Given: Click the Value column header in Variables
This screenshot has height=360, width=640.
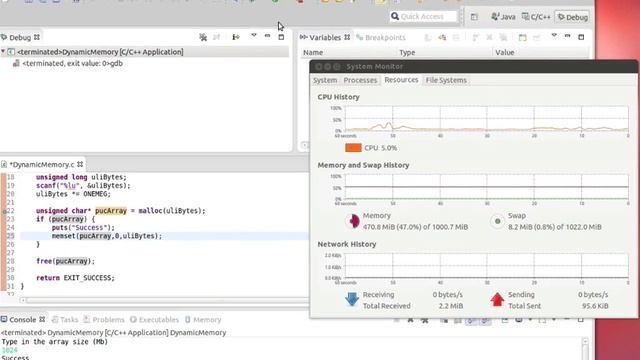Looking at the screenshot, I should click(504, 52).
